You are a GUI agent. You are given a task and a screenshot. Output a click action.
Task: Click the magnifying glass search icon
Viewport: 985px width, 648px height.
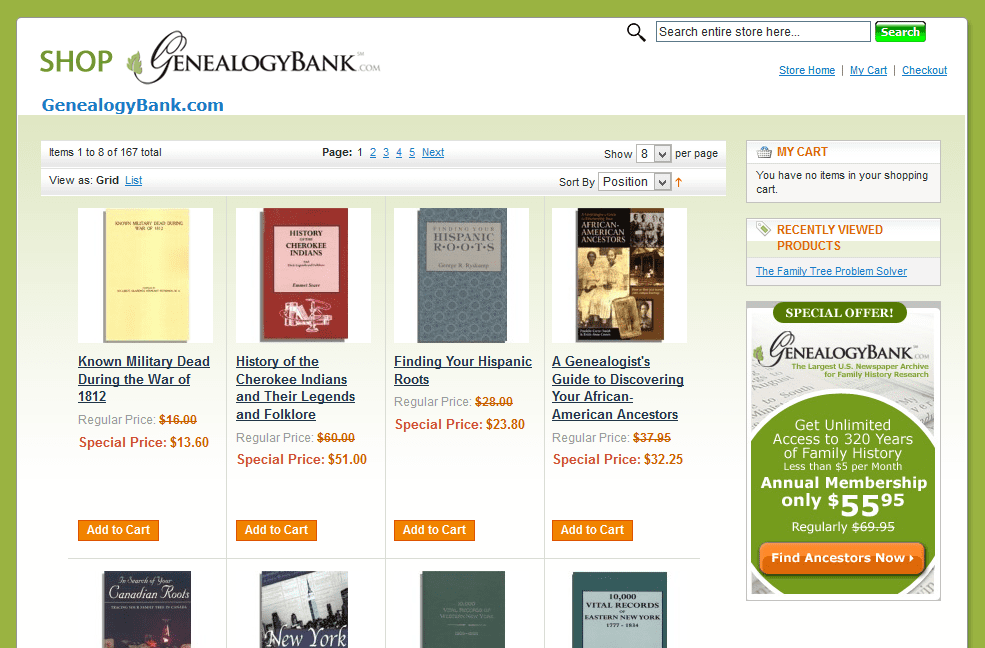point(636,32)
